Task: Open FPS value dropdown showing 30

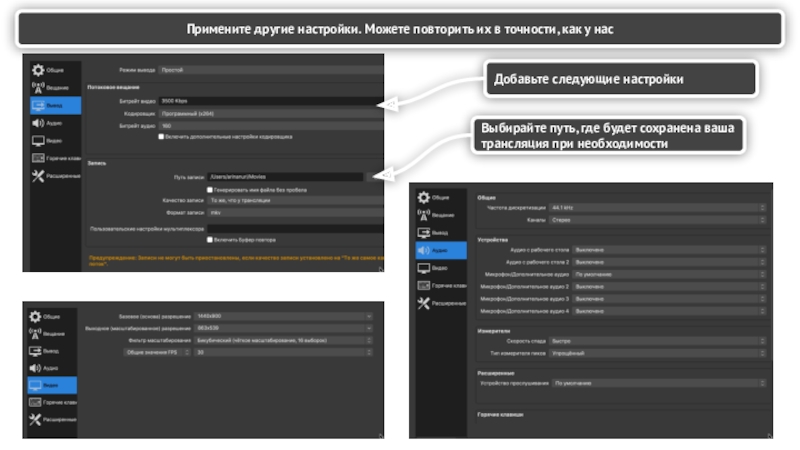Action: click(x=284, y=352)
